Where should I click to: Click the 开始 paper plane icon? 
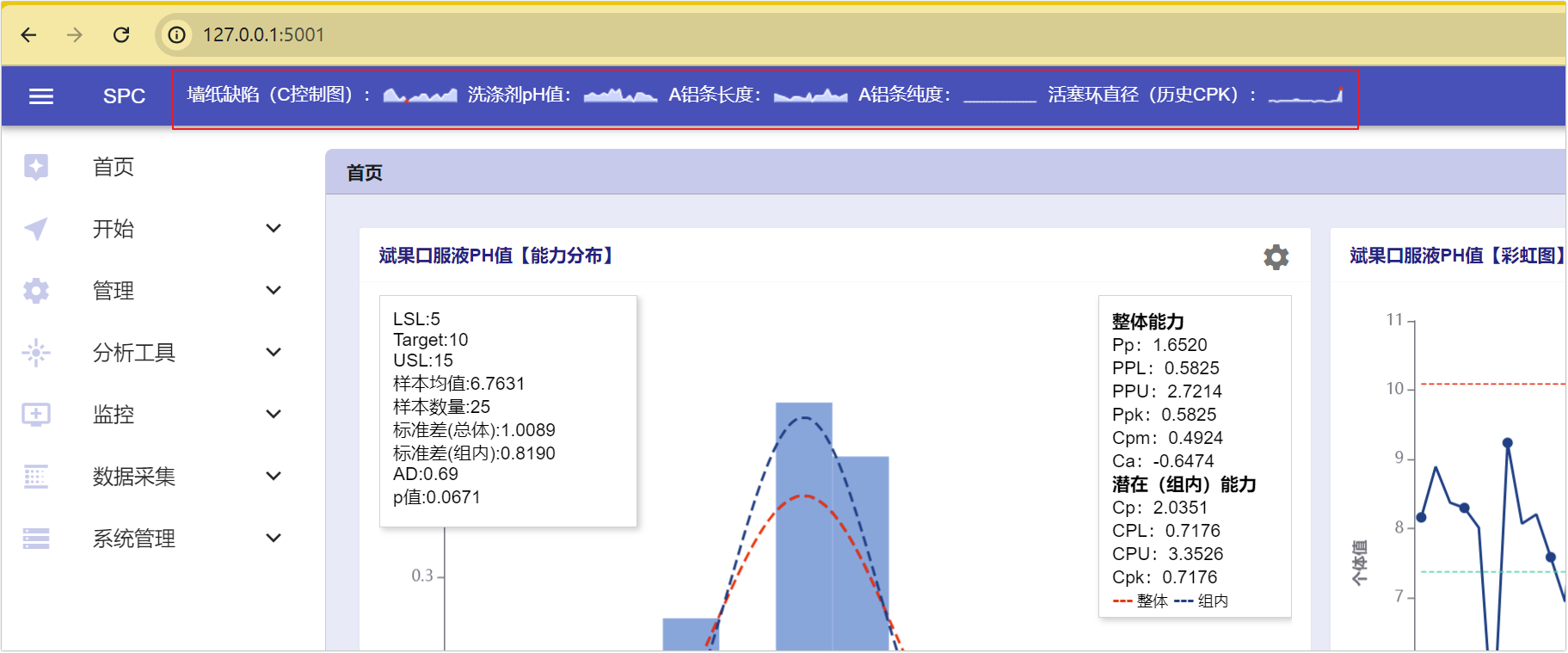coord(36,229)
